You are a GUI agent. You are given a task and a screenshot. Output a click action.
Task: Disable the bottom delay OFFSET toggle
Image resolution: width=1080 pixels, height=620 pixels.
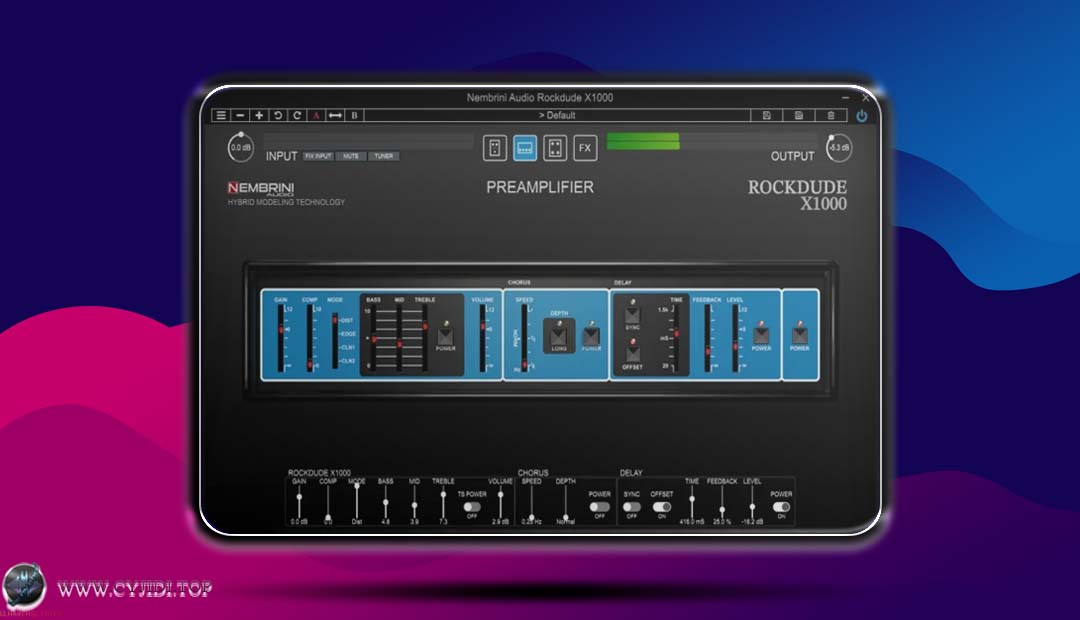[662, 507]
